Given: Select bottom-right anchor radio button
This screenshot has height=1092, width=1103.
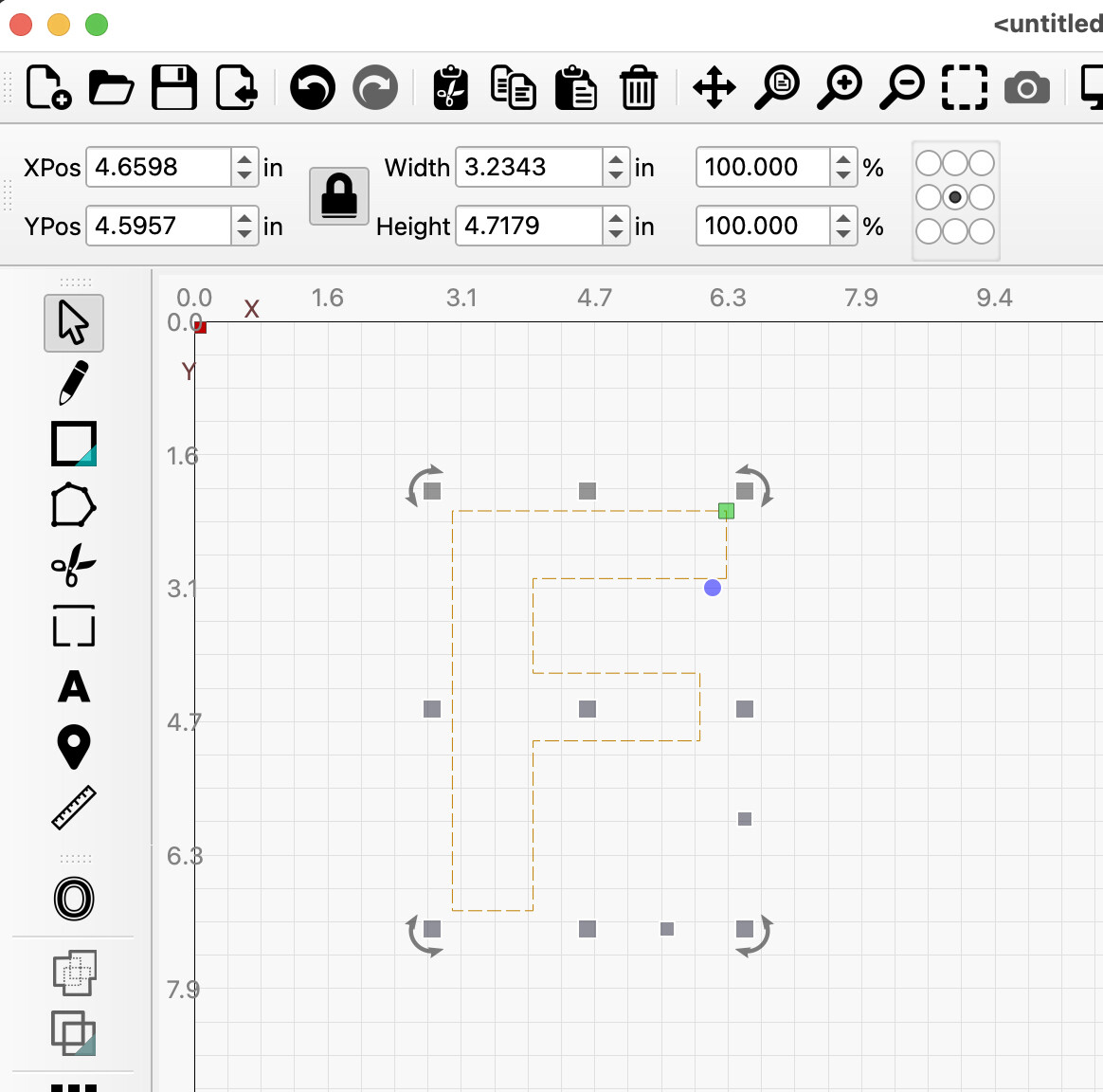Looking at the screenshot, I should [x=982, y=231].
